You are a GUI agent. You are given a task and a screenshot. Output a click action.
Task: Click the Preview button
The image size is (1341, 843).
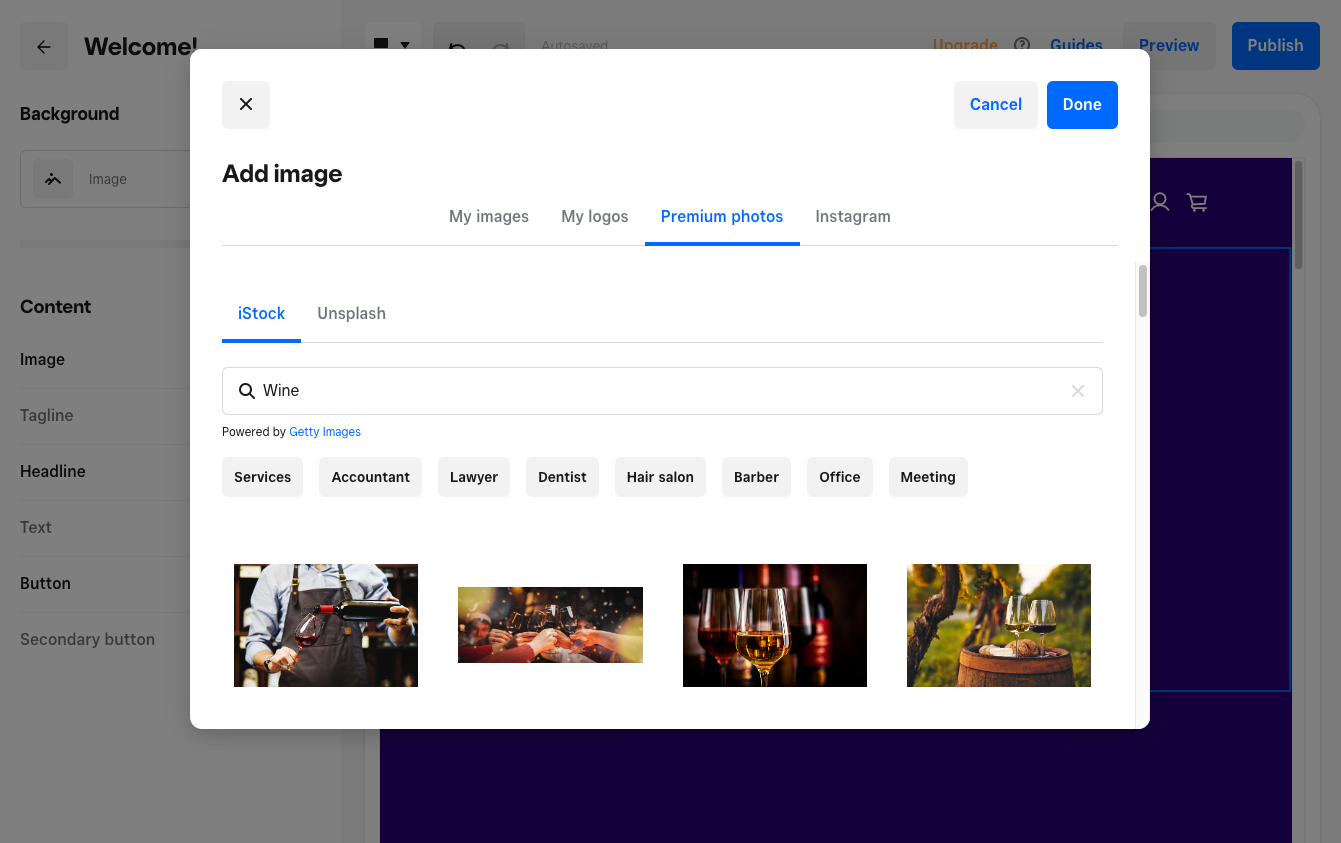tap(1169, 46)
